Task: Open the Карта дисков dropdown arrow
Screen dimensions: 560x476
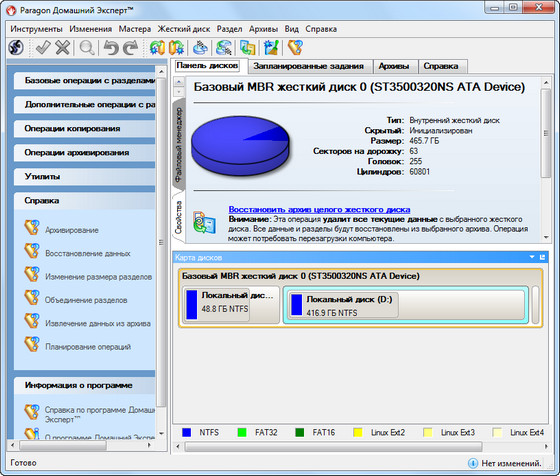Action: 532,257
